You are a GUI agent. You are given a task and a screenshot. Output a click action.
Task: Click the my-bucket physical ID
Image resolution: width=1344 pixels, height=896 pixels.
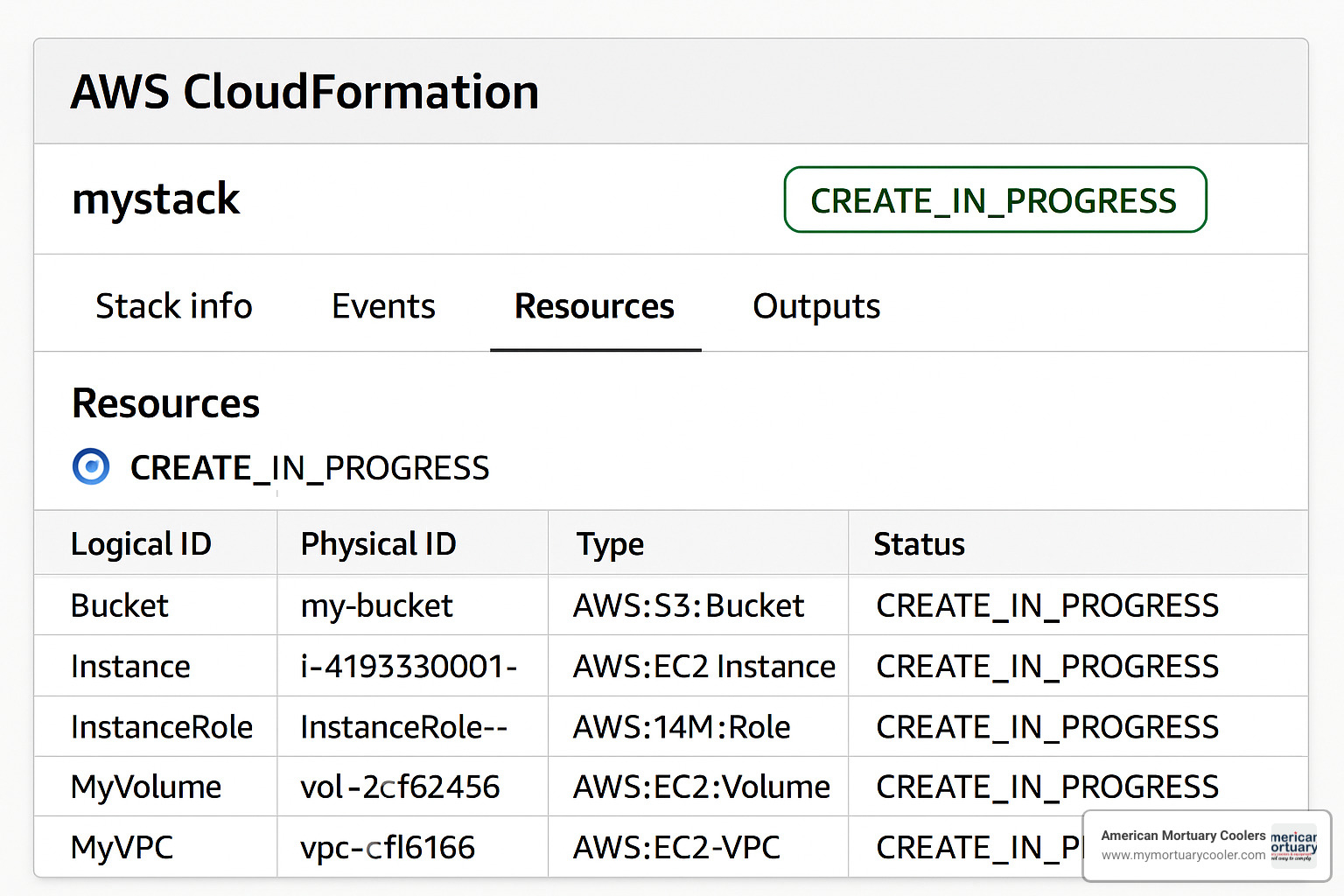[376, 606]
